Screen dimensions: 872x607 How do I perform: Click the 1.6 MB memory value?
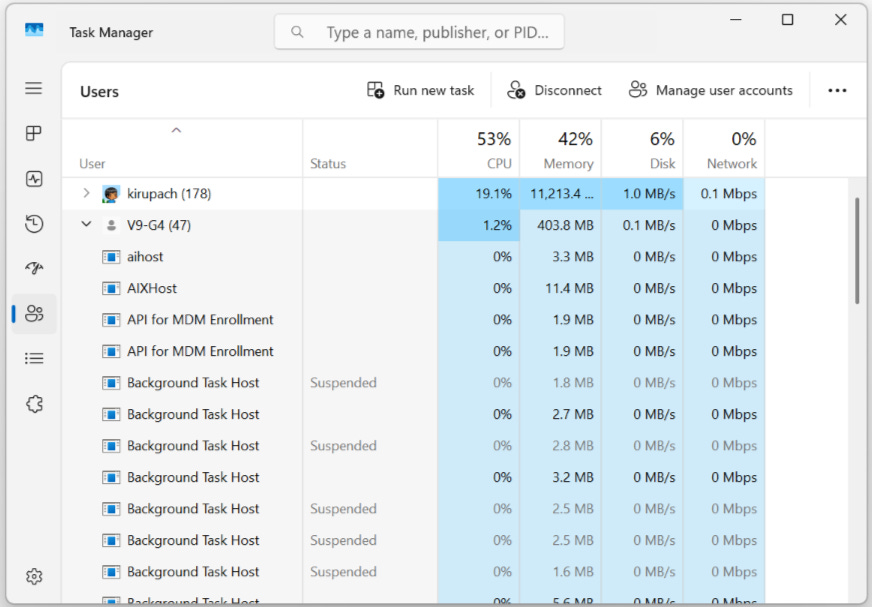(573, 572)
